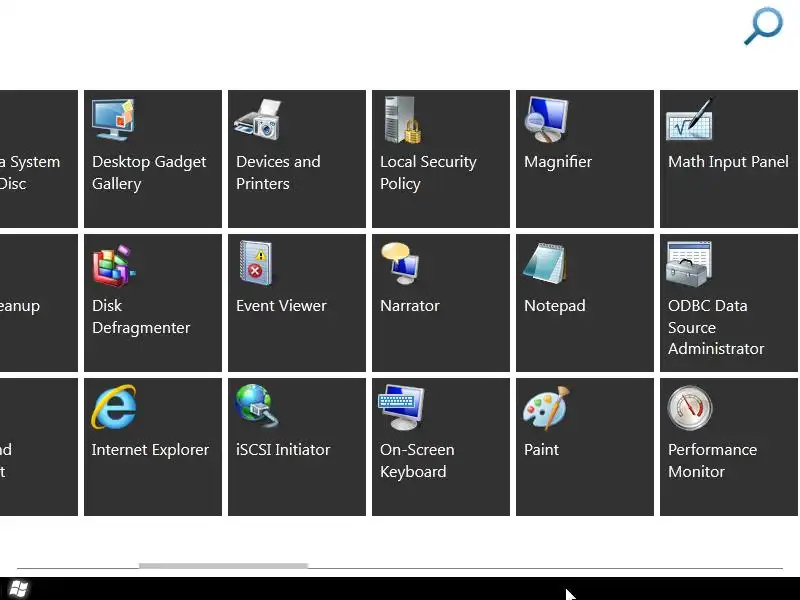This screenshot has height=600, width=800.
Task: Click the 'Desktop Gadget Gallery' label
Action: tap(149, 172)
